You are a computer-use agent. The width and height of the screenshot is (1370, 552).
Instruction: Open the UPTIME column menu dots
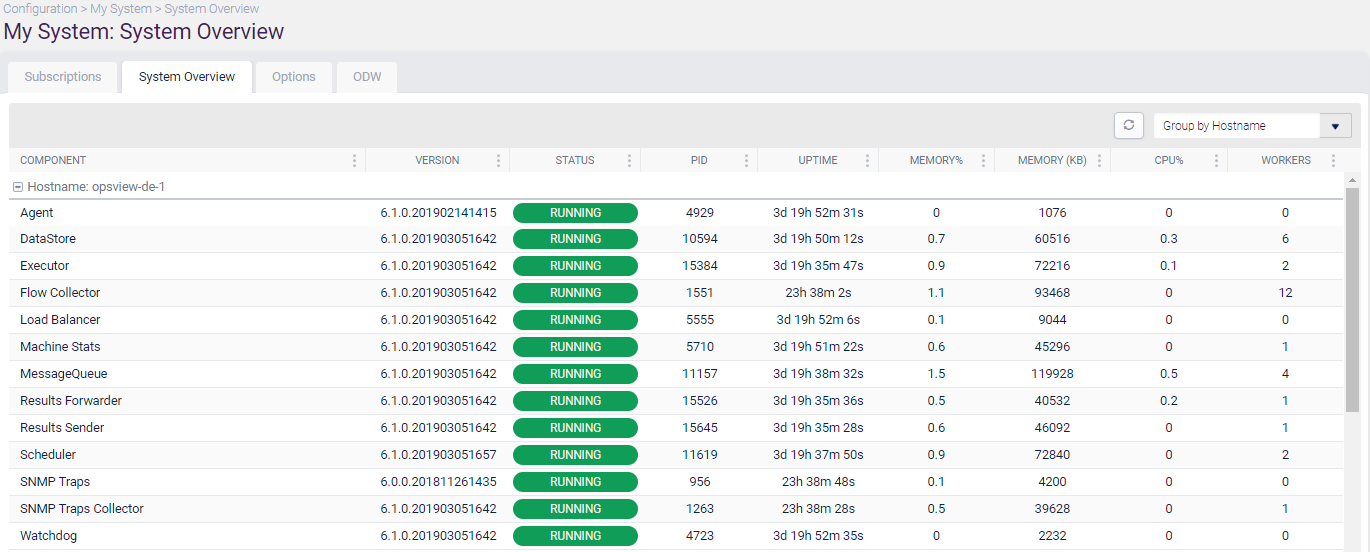point(867,160)
